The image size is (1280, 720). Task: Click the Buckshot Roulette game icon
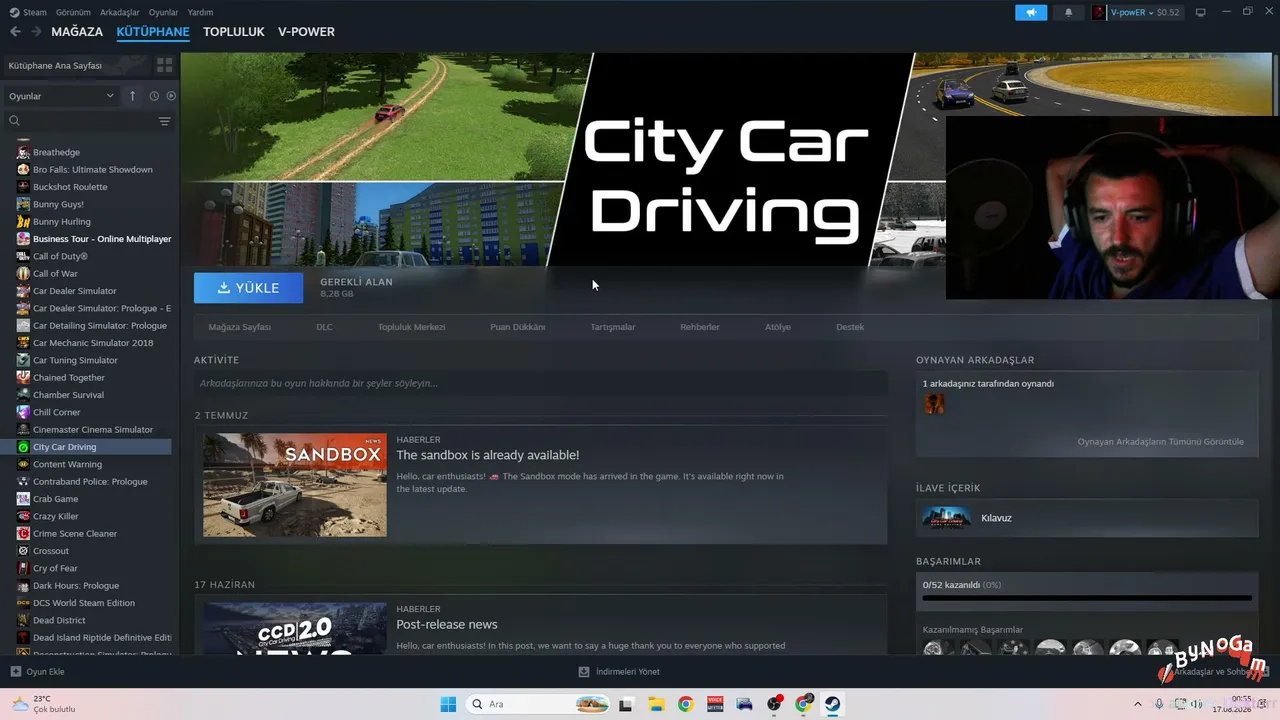23,187
